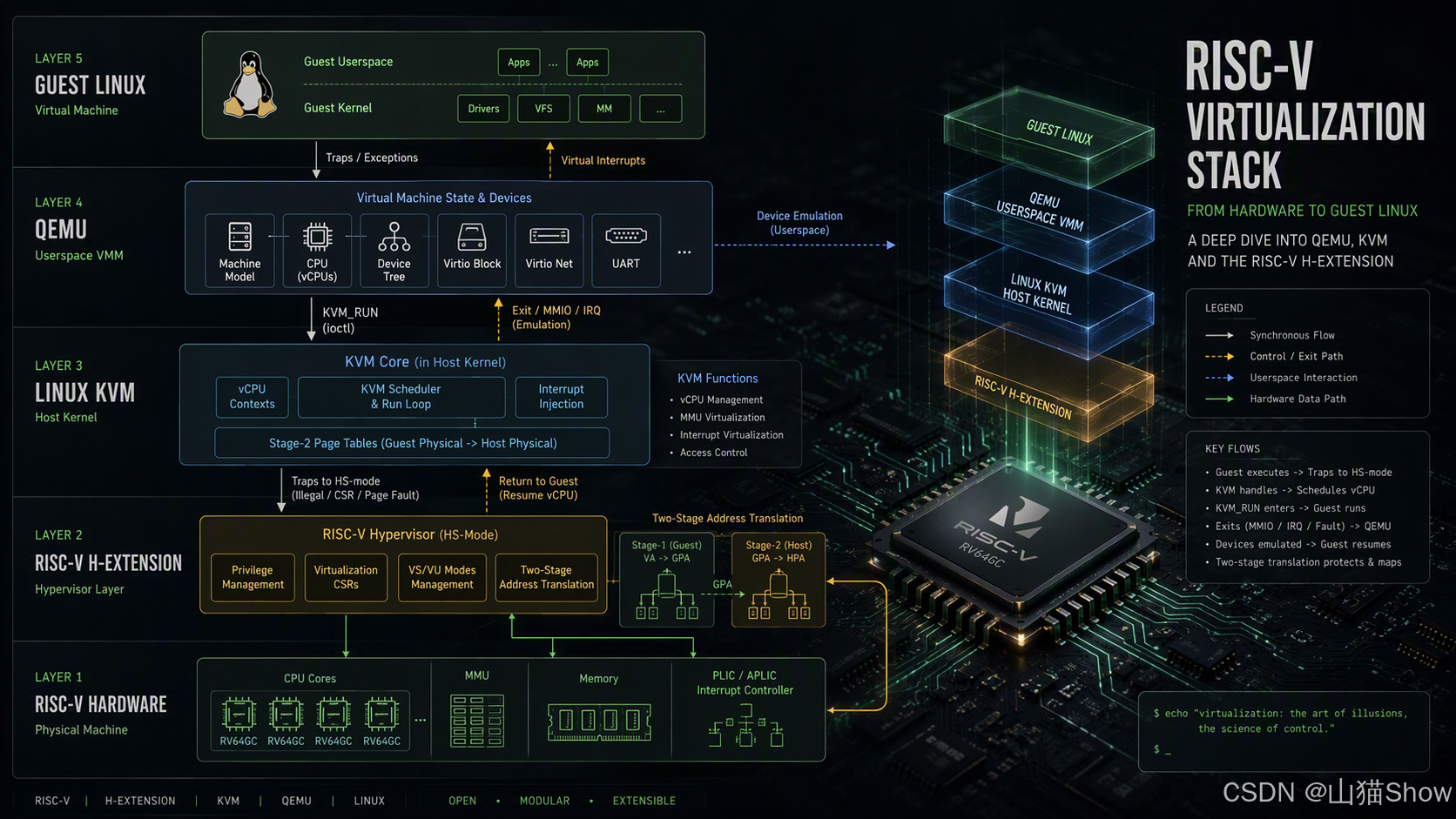Click the "Guest Userspace" label

coord(348,62)
